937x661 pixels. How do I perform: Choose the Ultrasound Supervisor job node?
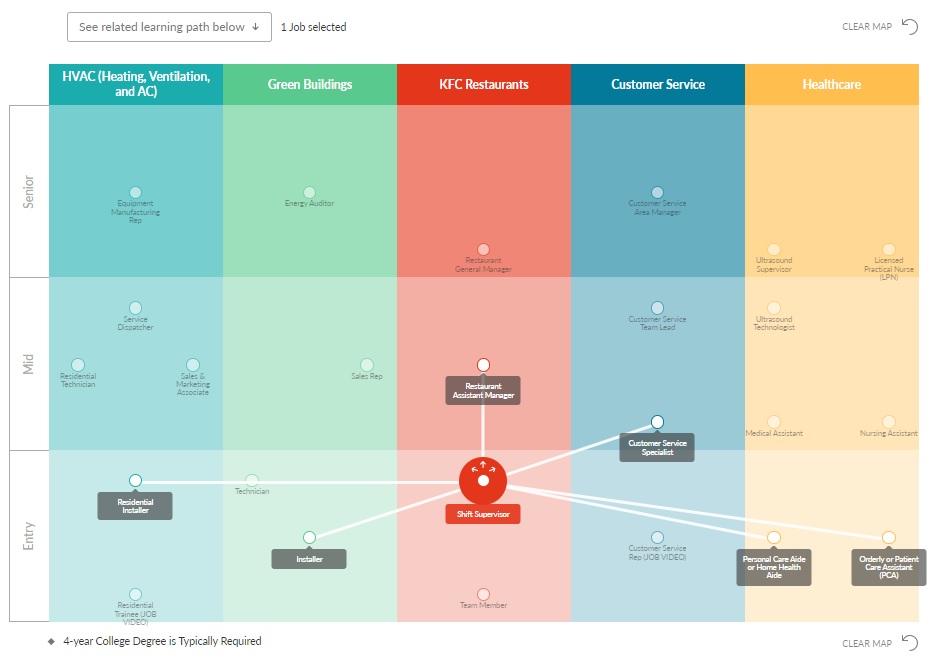click(774, 249)
